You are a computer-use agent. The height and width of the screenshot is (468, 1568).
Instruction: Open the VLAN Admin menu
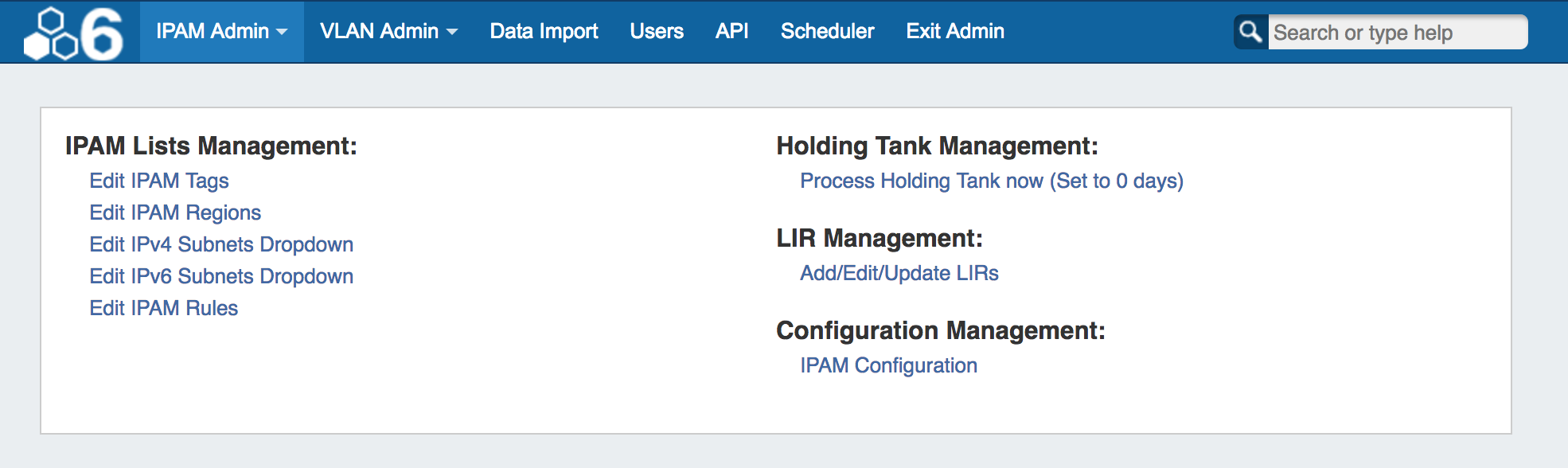coord(379,31)
